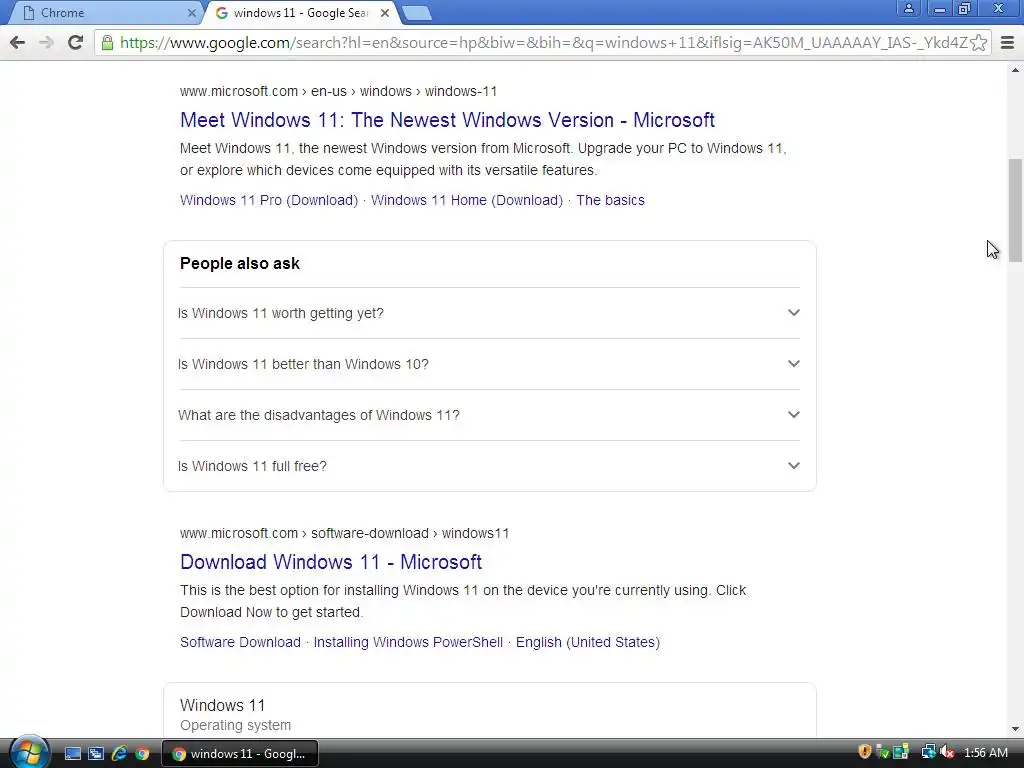Open 'English (United States)' sitelink
Viewport: 1024px width, 768px height.
(x=588, y=643)
